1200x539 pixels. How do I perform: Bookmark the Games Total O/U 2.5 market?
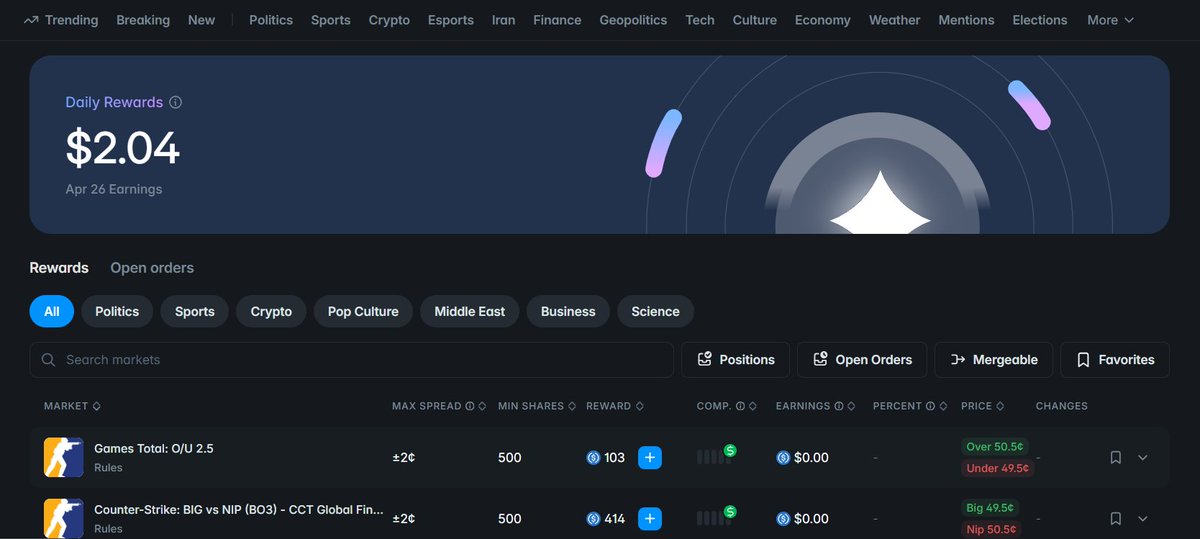(x=1116, y=457)
